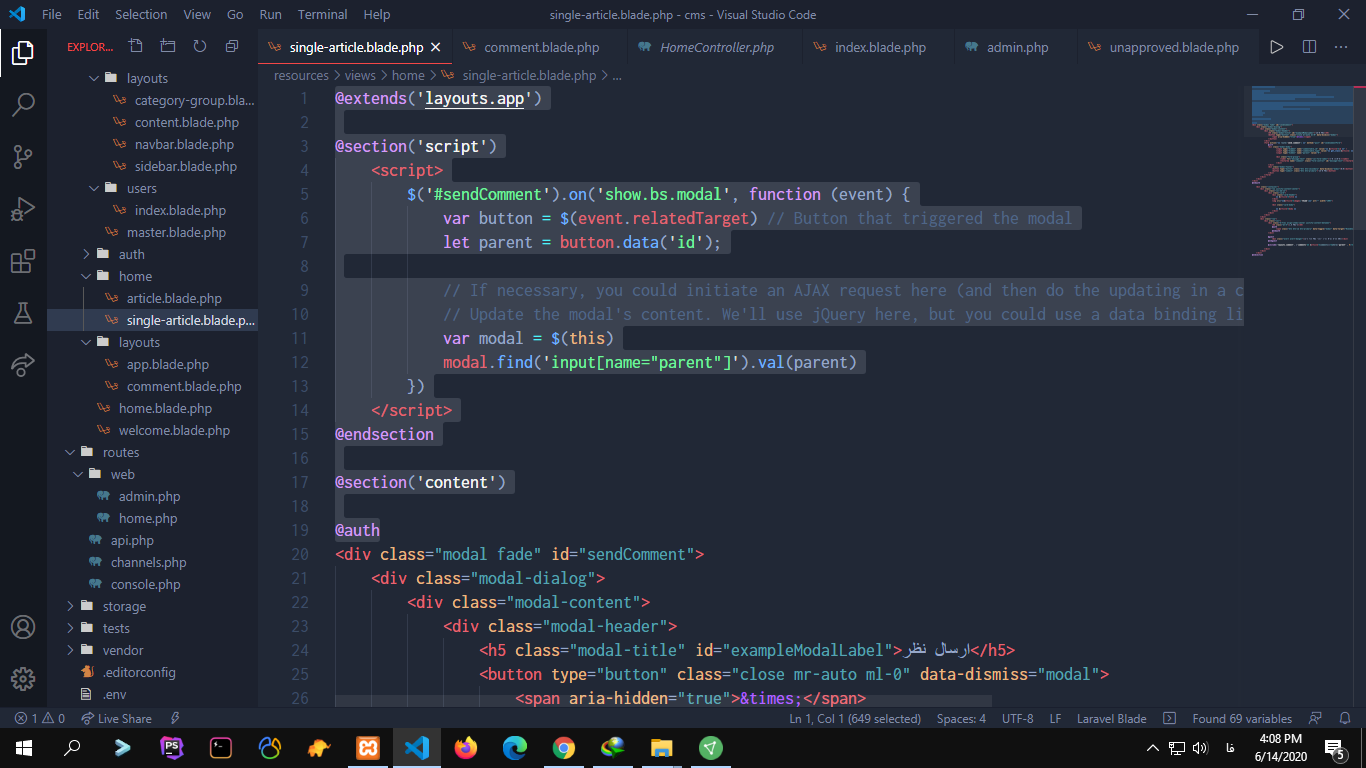The height and width of the screenshot is (768, 1366).
Task: Open the Search view in the activity bar
Action: [x=23, y=105]
